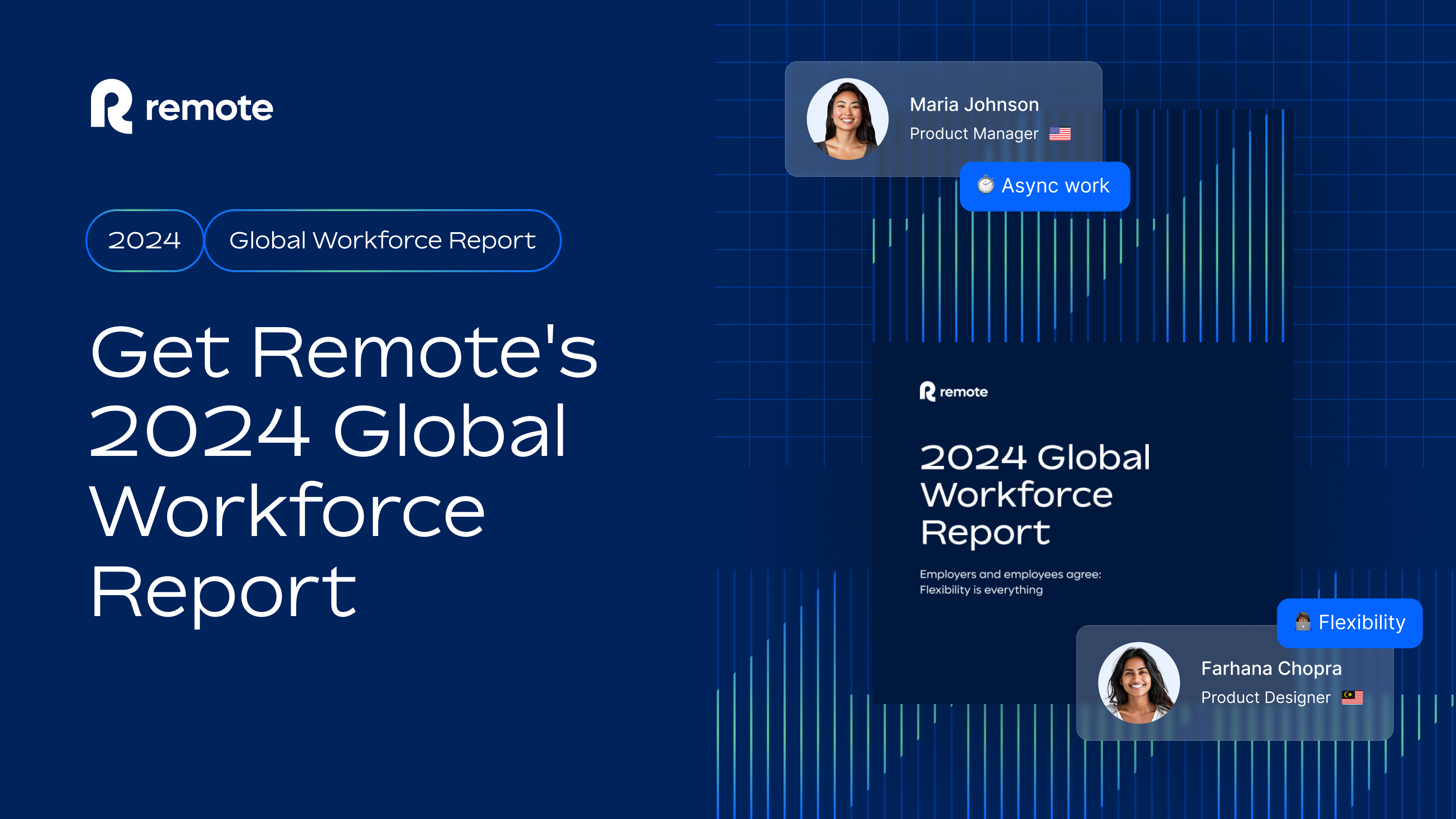Click the US flag next to Product Manager
This screenshot has width=1456, height=819.
[1060, 134]
